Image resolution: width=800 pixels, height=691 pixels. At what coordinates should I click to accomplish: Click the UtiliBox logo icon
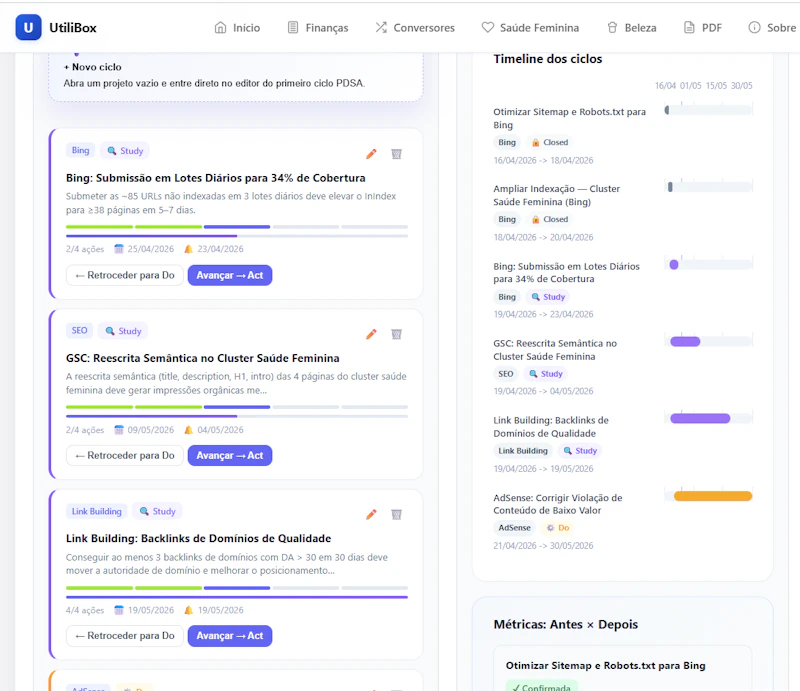[x=28, y=28]
